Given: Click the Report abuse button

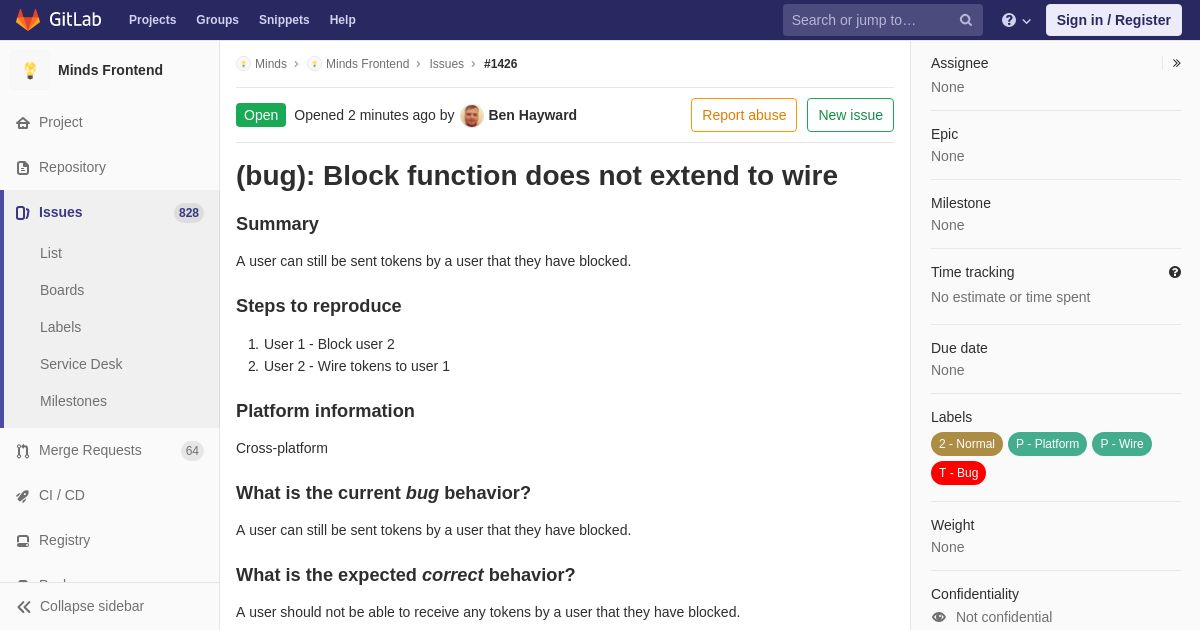Looking at the screenshot, I should click(x=744, y=115).
